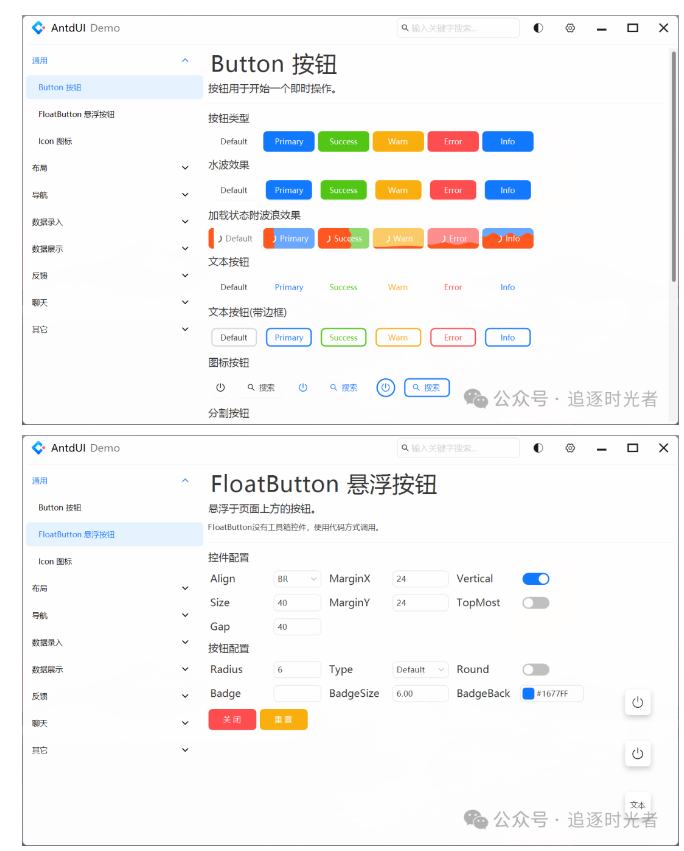Click loading Default button with spinner
This screenshot has width=684, height=851.
(232, 238)
